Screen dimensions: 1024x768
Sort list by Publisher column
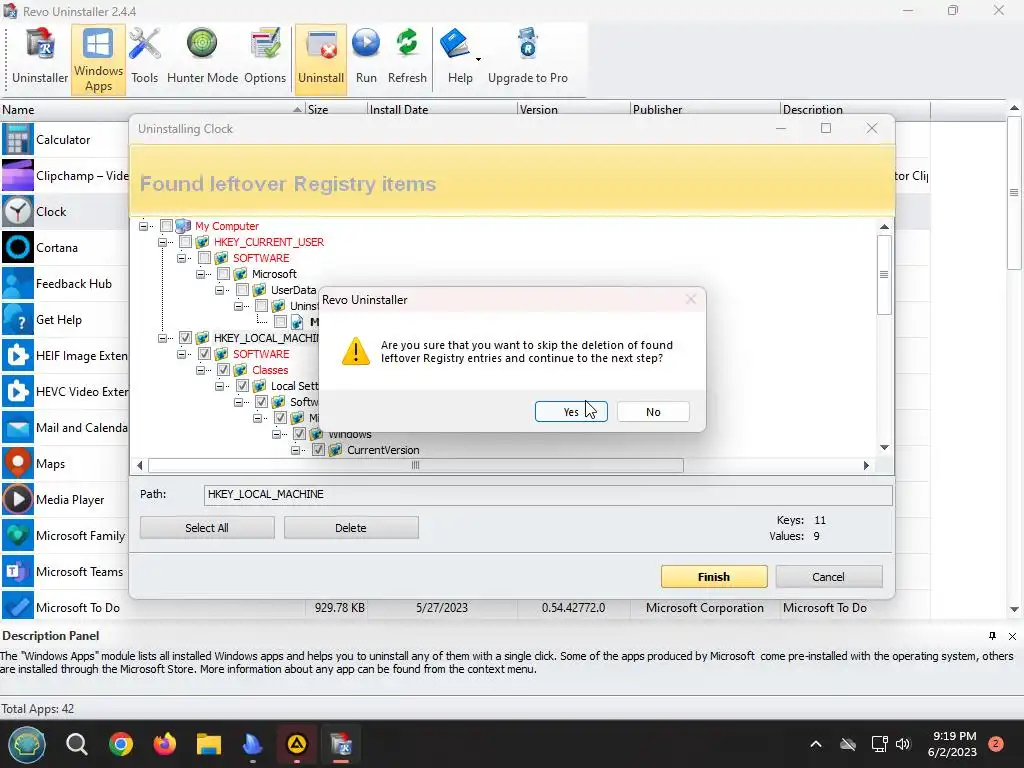tap(705, 110)
